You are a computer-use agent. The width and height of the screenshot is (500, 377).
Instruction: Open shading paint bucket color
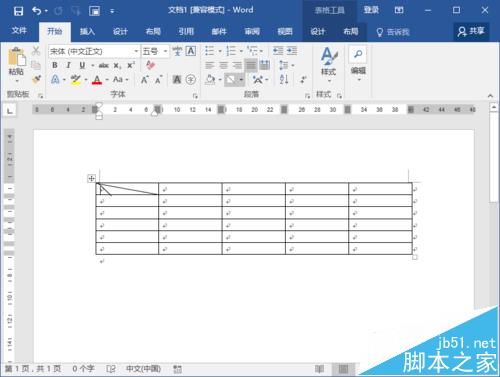(x=210, y=80)
